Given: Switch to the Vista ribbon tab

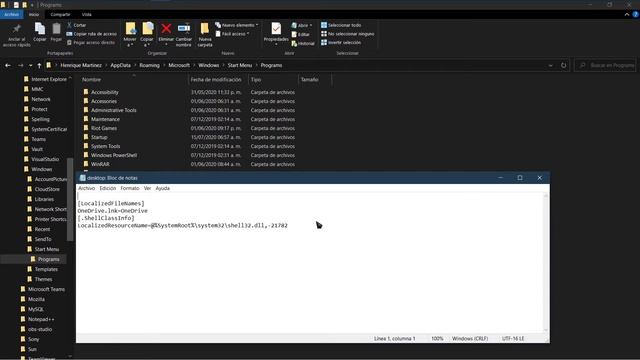Looking at the screenshot, I should (87, 14).
